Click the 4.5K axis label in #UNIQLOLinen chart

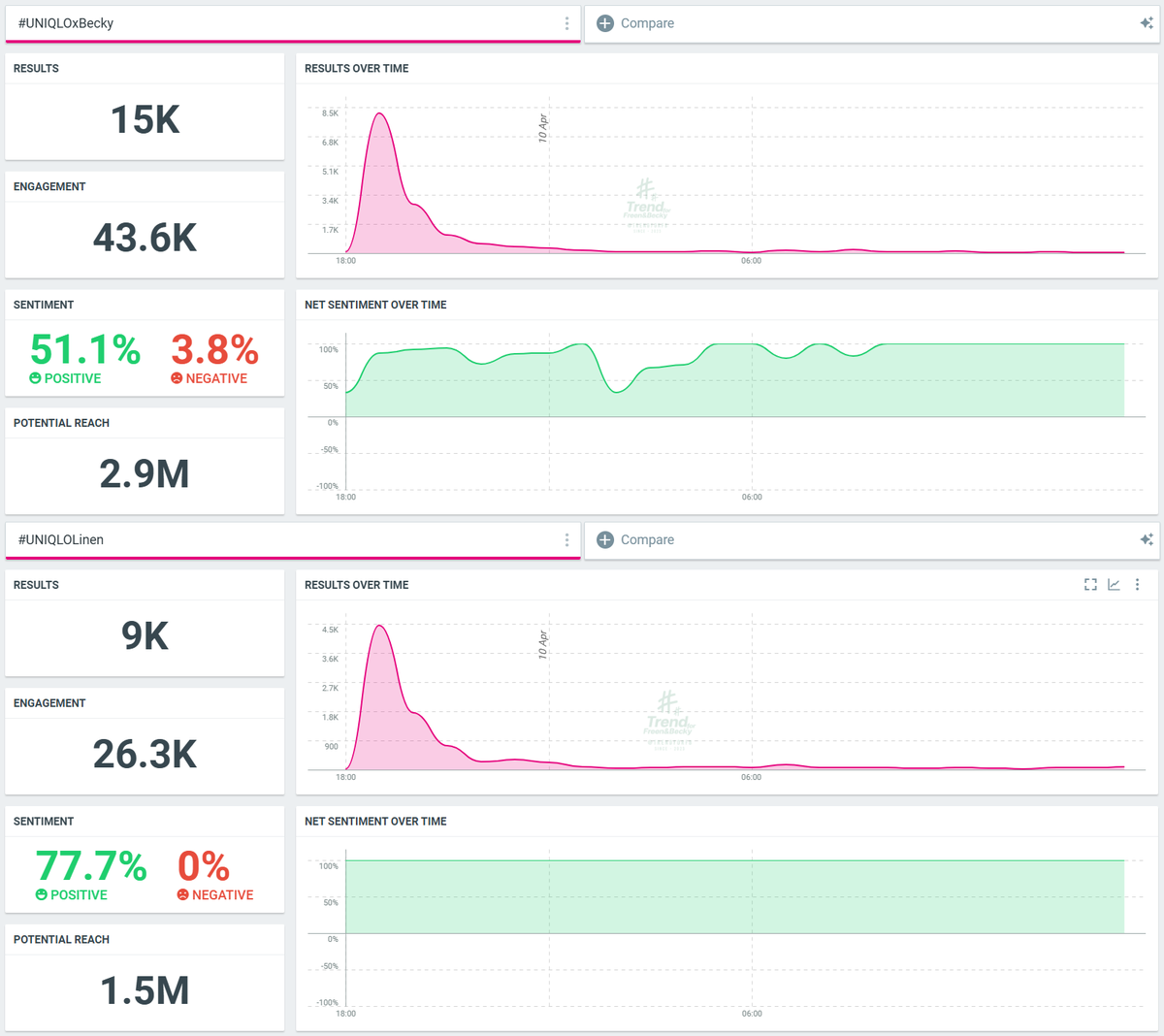point(331,630)
